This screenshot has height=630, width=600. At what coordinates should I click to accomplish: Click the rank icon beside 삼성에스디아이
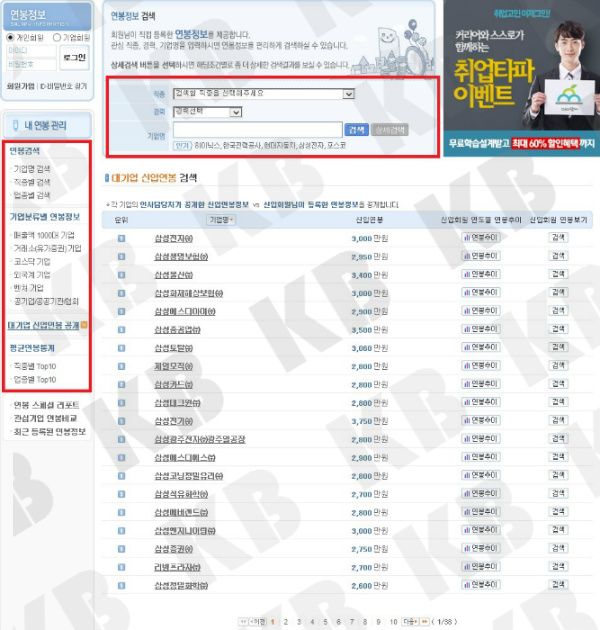coord(121,312)
